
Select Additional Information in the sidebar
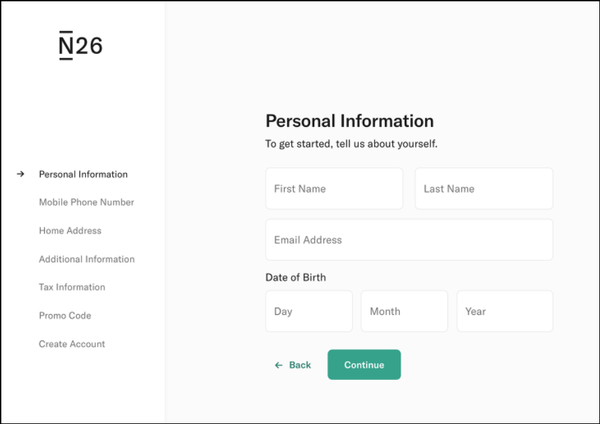coord(86,259)
